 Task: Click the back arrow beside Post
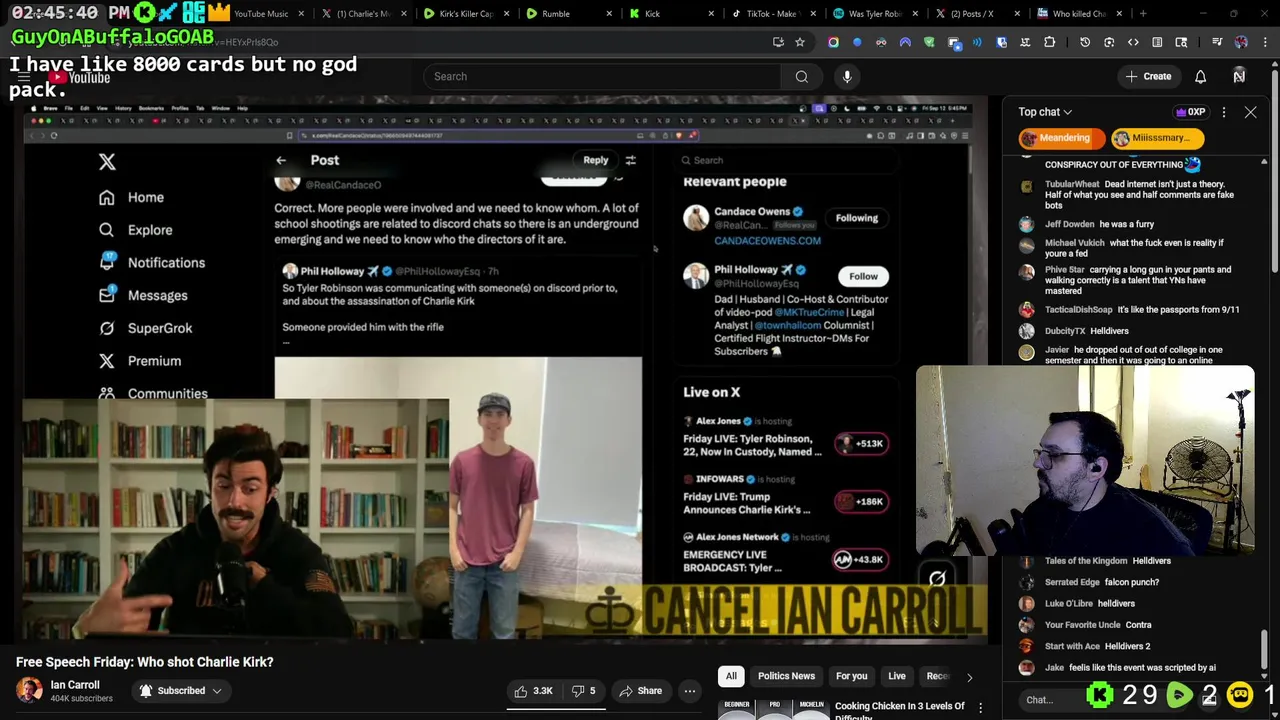(281, 160)
